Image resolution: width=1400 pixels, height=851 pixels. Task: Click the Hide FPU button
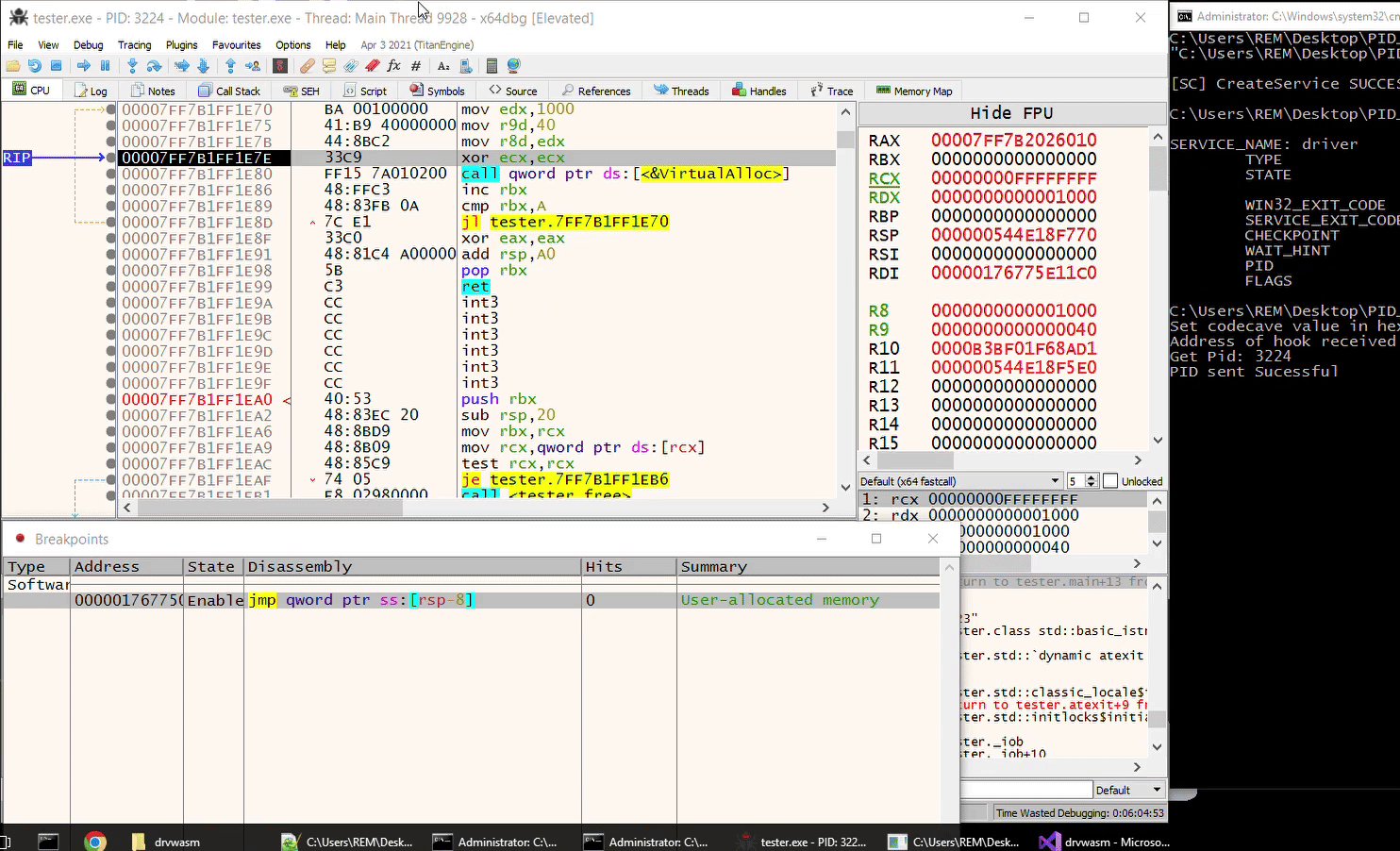click(1011, 113)
